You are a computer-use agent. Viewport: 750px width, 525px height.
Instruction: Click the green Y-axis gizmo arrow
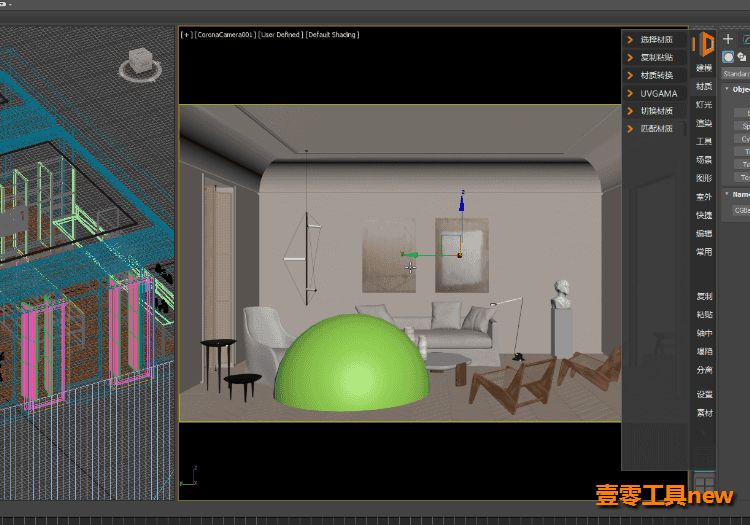click(x=409, y=254)
